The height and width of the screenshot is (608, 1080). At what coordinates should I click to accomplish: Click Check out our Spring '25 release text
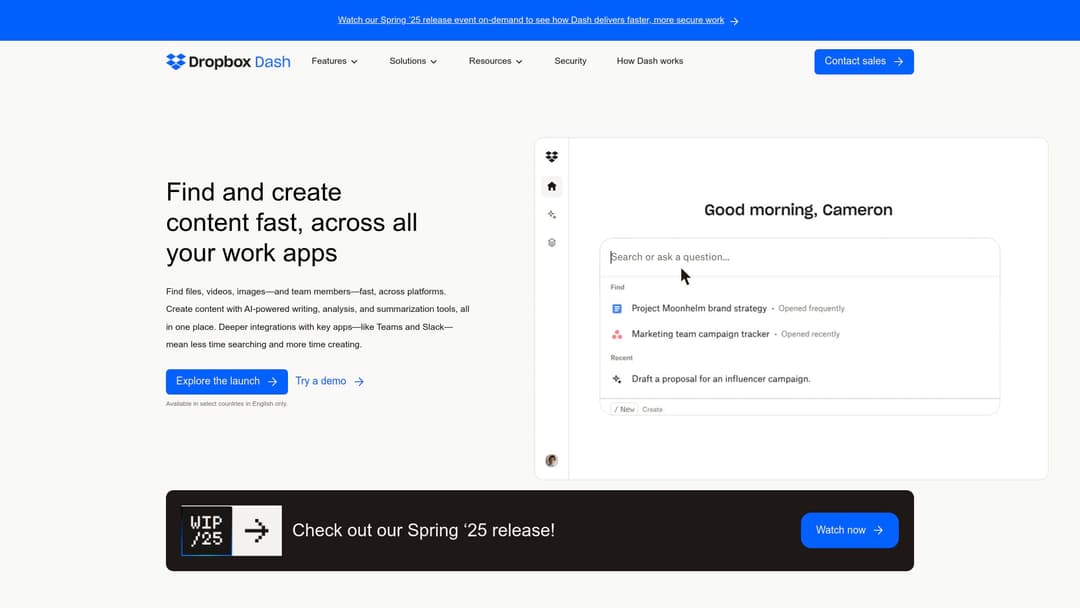pos(424,530)
